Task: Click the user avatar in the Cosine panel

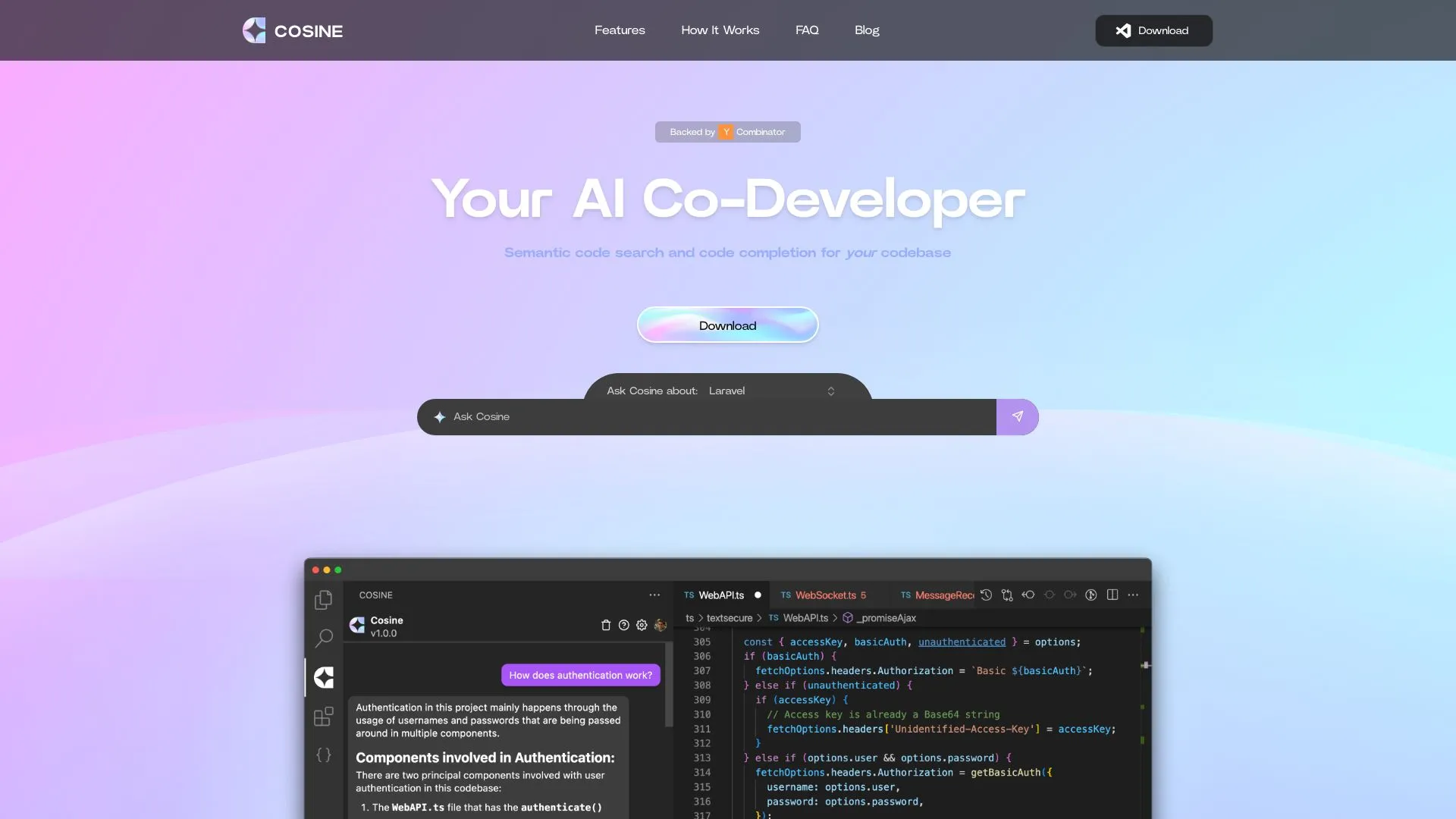Action: pos(661,625)
